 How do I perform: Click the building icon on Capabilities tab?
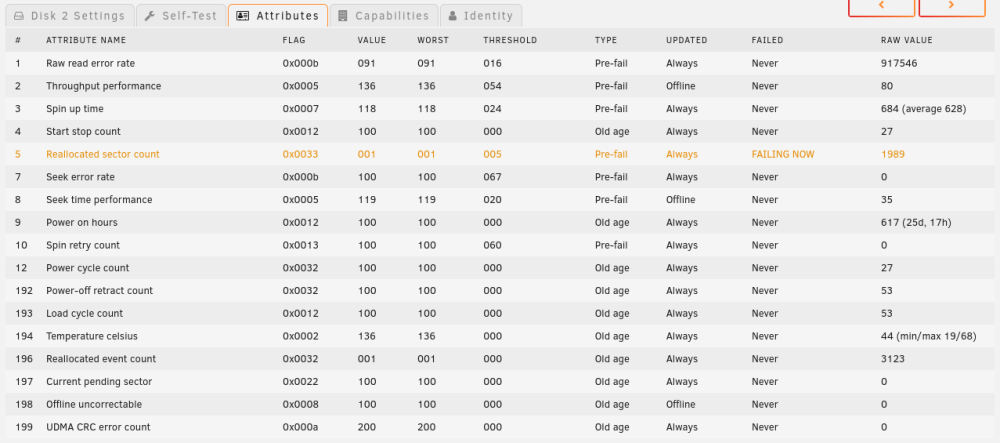point(343,16)
